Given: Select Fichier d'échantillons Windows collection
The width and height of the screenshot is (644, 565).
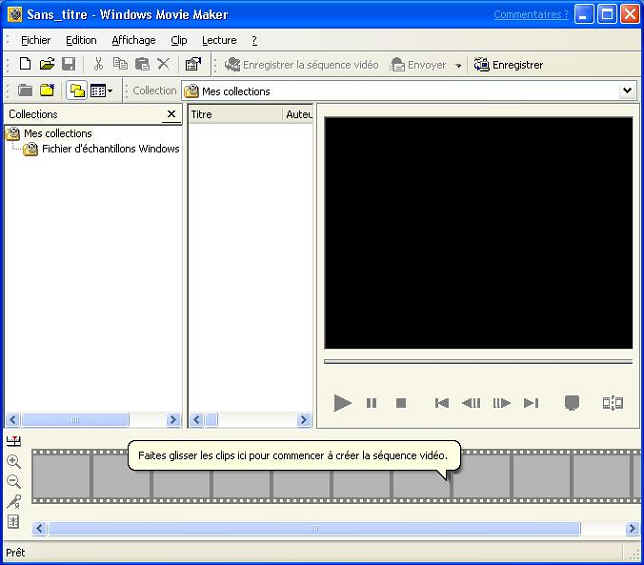Looking at the screenshot, I should click(x=110, y=149).
